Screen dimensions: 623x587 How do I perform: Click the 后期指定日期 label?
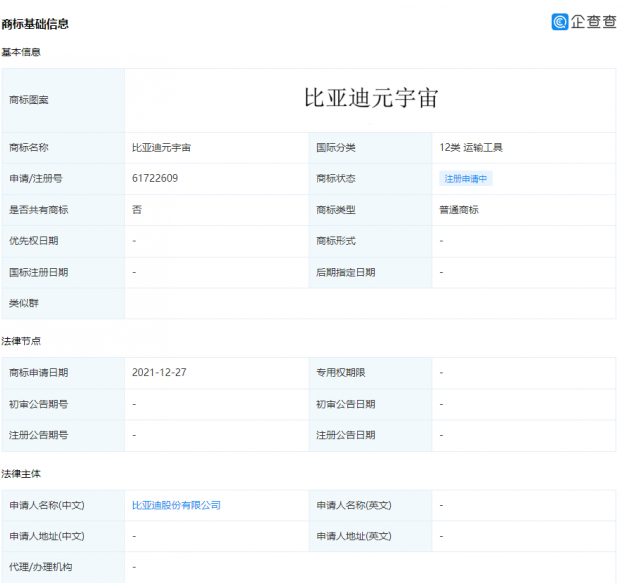point(346,272)
